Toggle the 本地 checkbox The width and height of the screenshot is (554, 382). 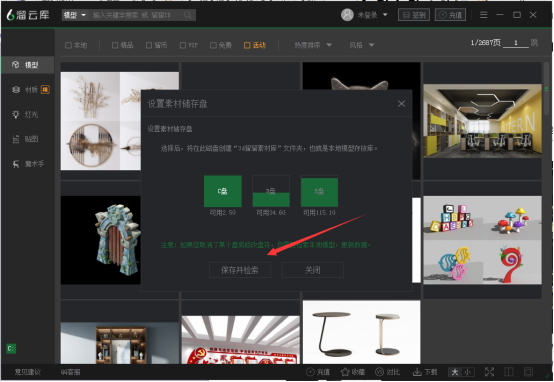point(69,45)
